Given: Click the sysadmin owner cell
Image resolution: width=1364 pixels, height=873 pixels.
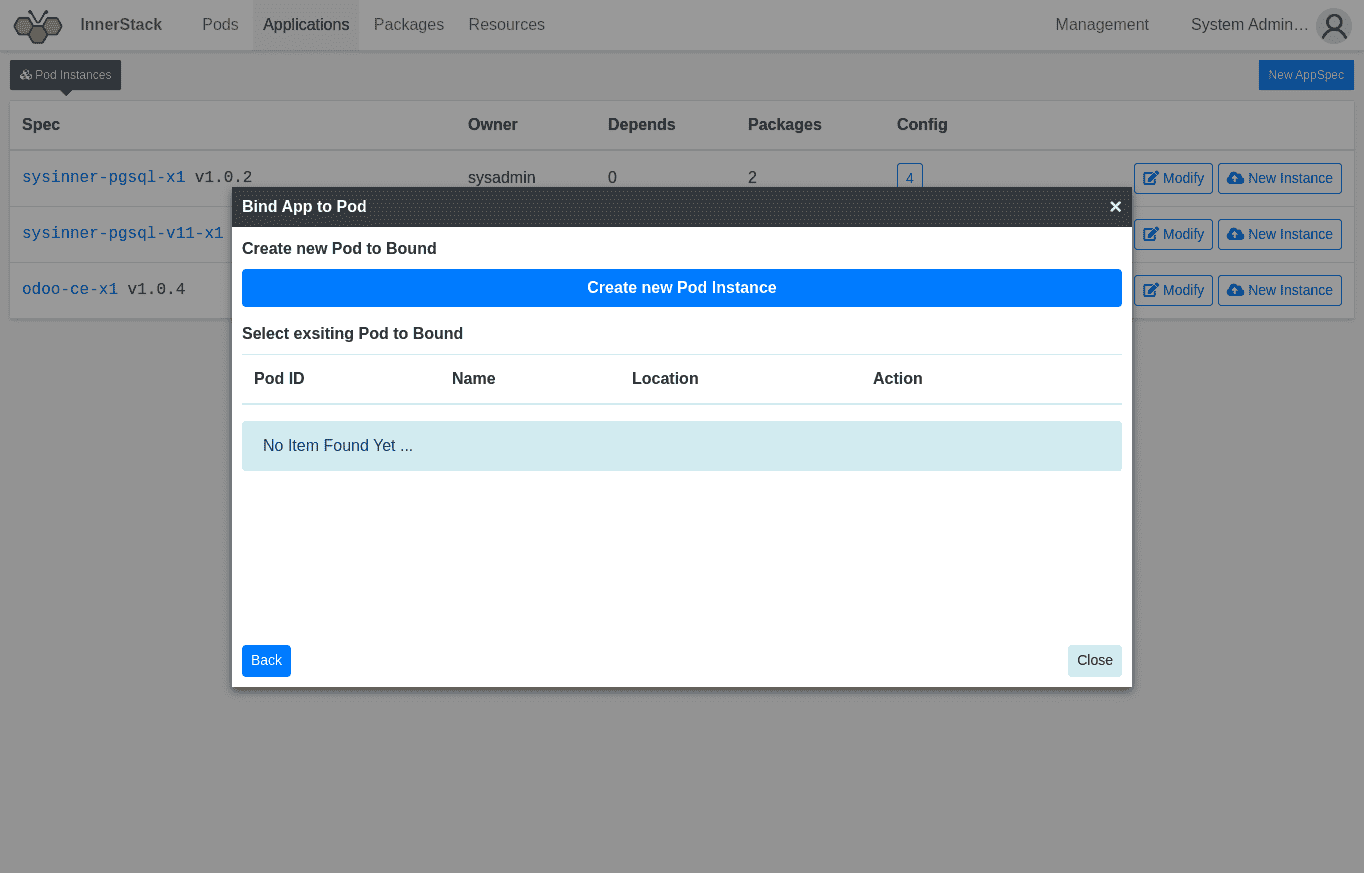Looking at the screenshot, I should 502,178.
